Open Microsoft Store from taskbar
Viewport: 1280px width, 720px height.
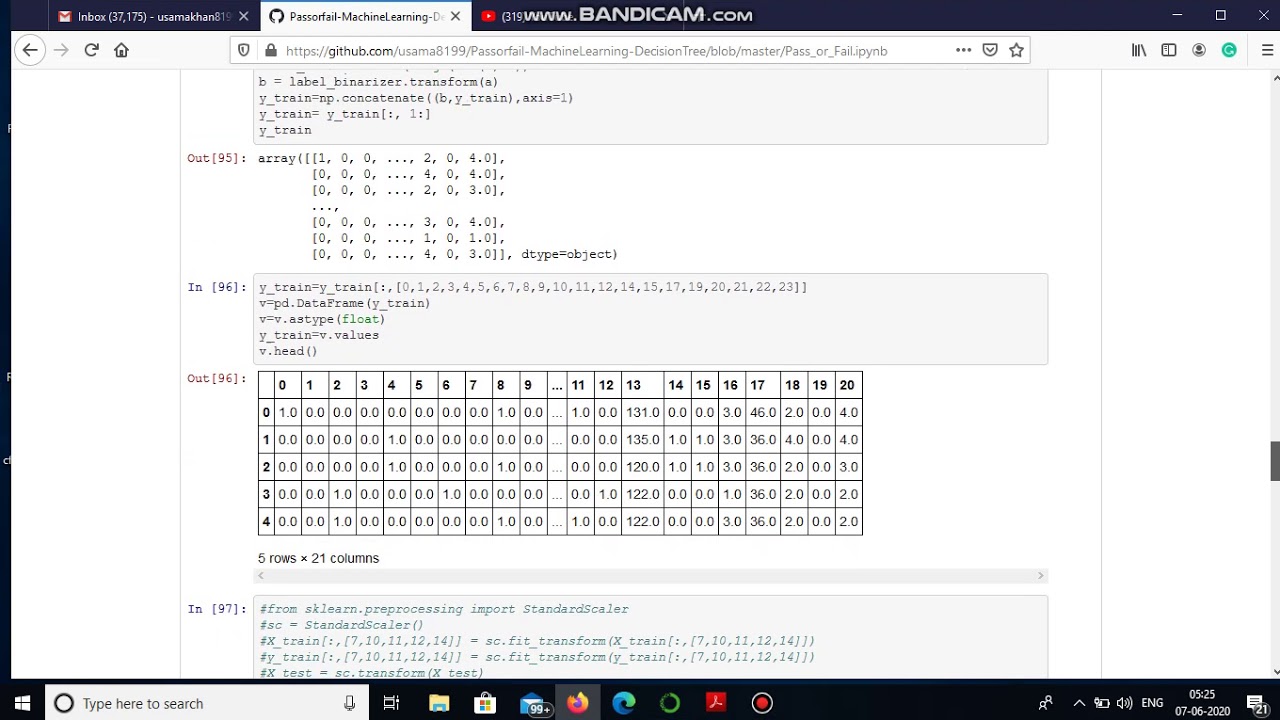coord(485,703)
